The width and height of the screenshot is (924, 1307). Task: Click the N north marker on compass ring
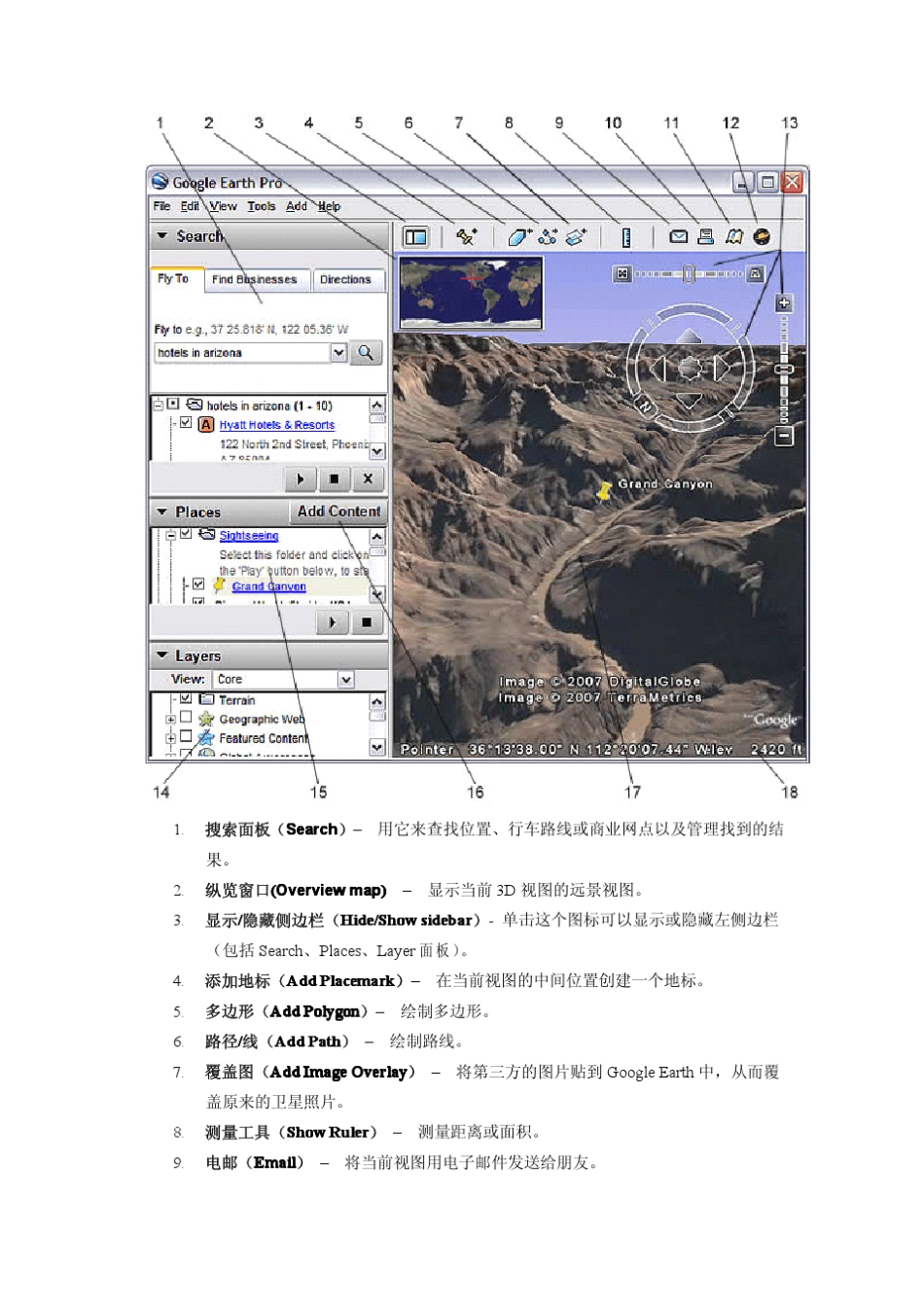click(644, 406)
